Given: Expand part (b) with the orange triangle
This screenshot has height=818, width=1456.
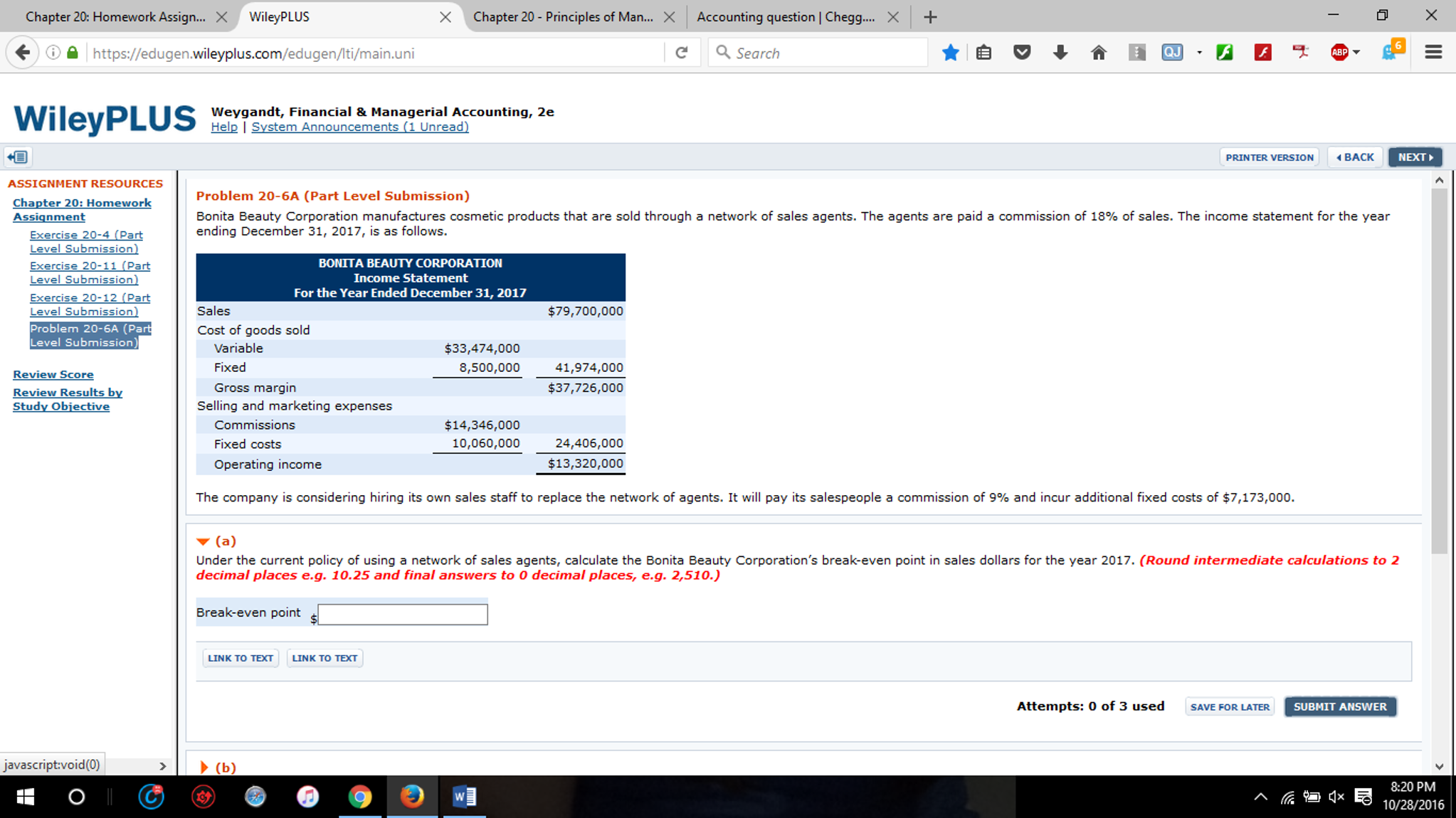Looking at the screenshot, I should pos(204,767).
